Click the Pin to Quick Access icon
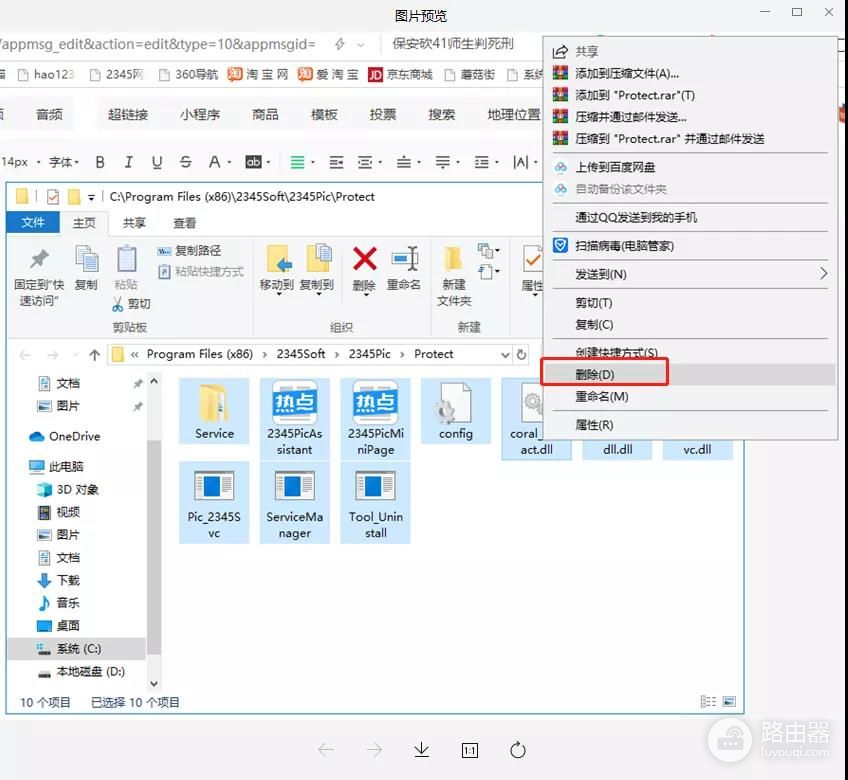Viewport: 848px width, 780px height. [x=39, y=260]
